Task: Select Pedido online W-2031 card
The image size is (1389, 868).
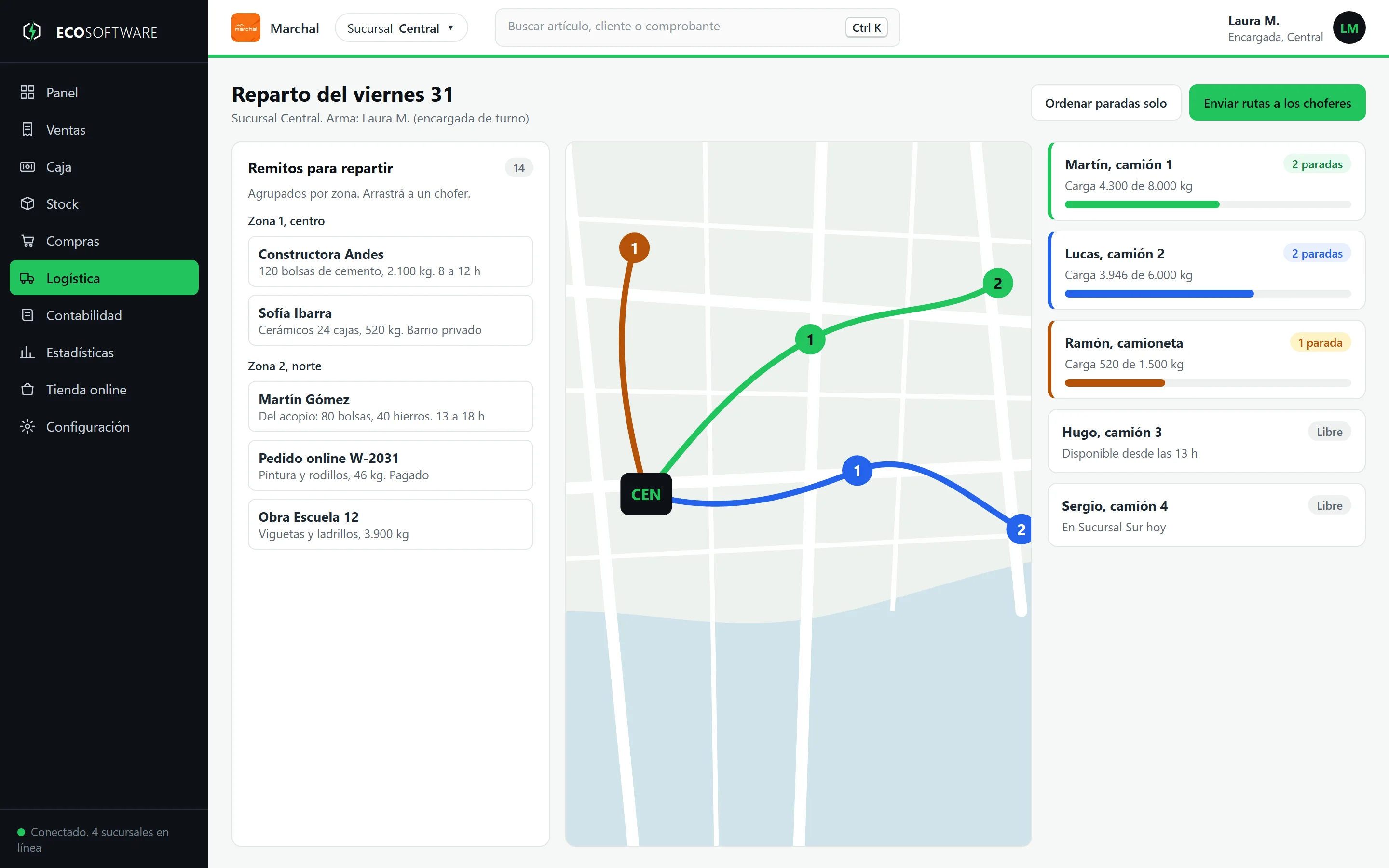Action: point(390,465)
